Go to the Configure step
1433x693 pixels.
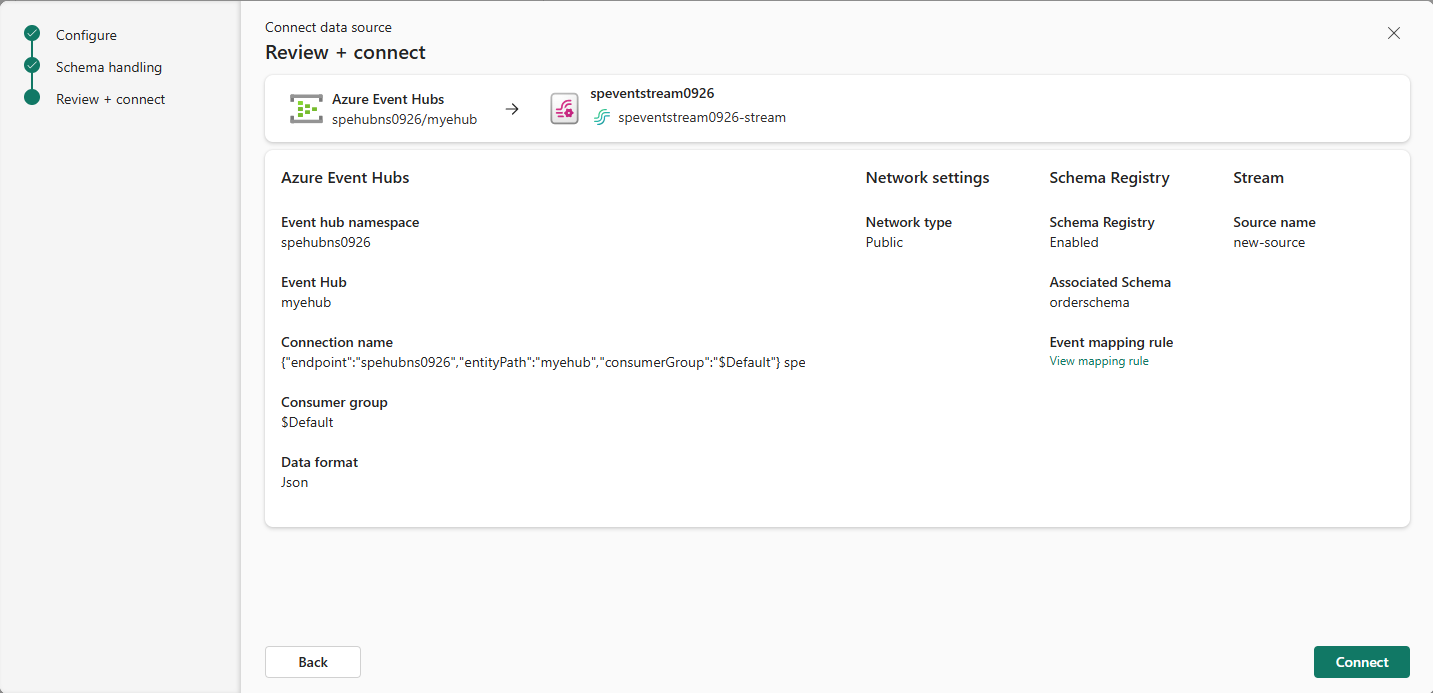86,35
